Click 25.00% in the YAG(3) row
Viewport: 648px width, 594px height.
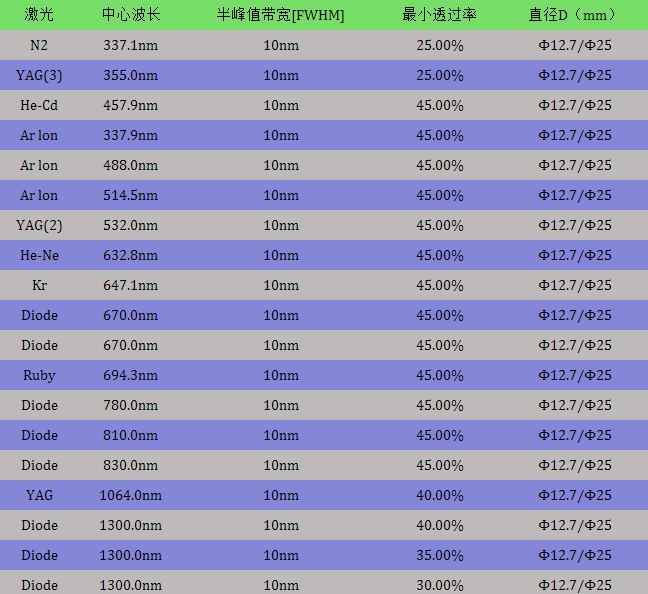point(440,75)
